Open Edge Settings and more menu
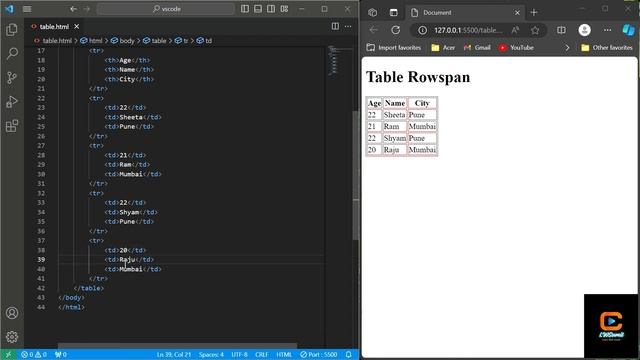Screen dimensions: 640x360 click(607, 30)
